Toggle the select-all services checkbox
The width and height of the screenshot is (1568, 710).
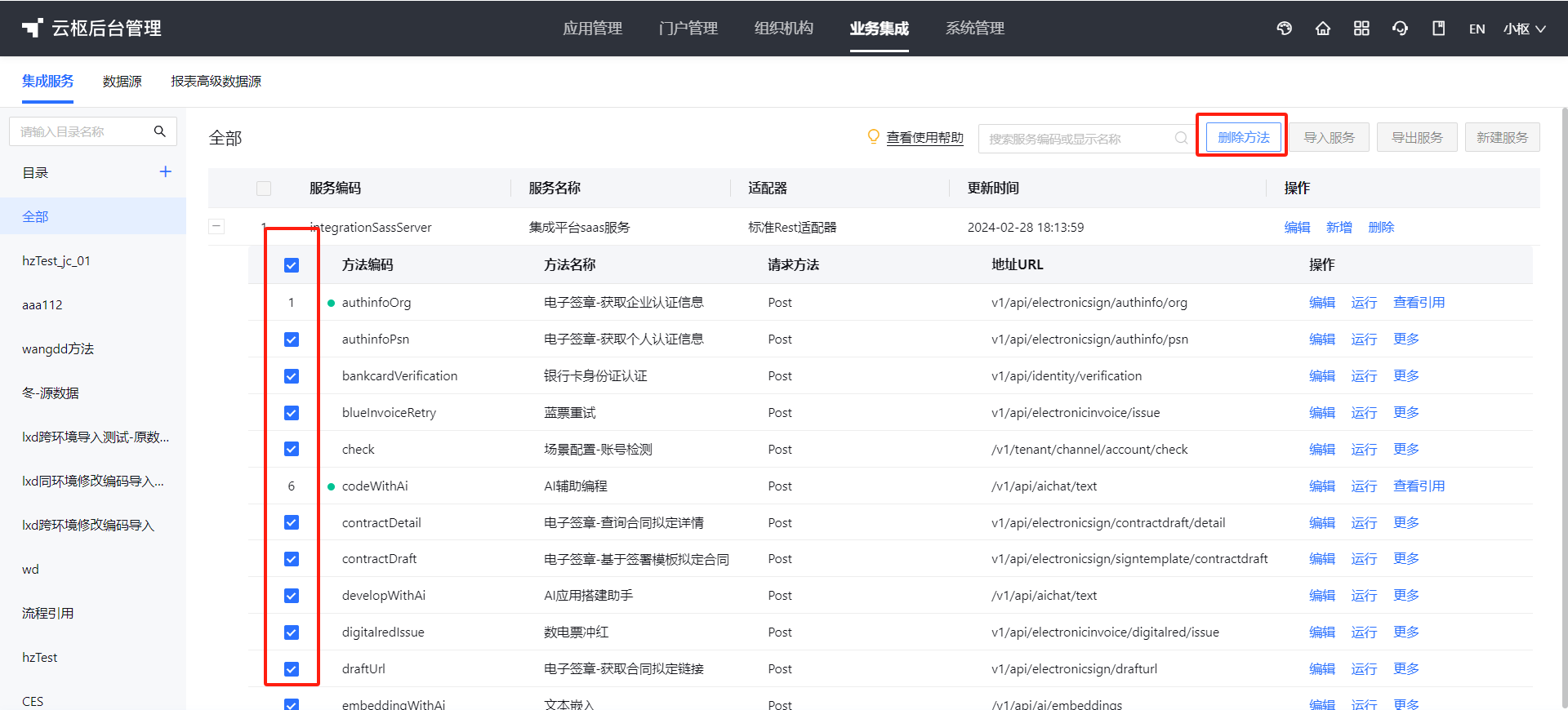pyautogui.click(x=264, y=189)
